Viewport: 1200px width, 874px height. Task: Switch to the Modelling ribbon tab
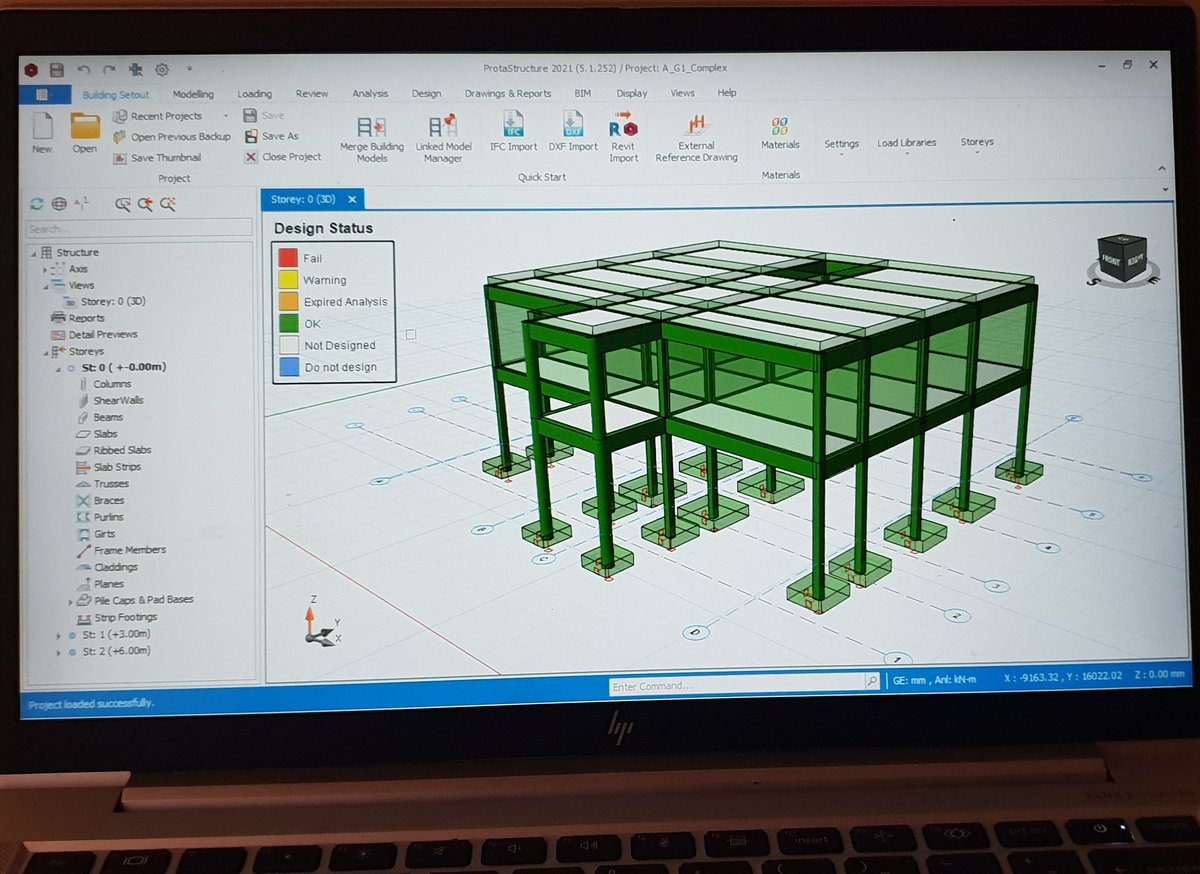point(193,95)
